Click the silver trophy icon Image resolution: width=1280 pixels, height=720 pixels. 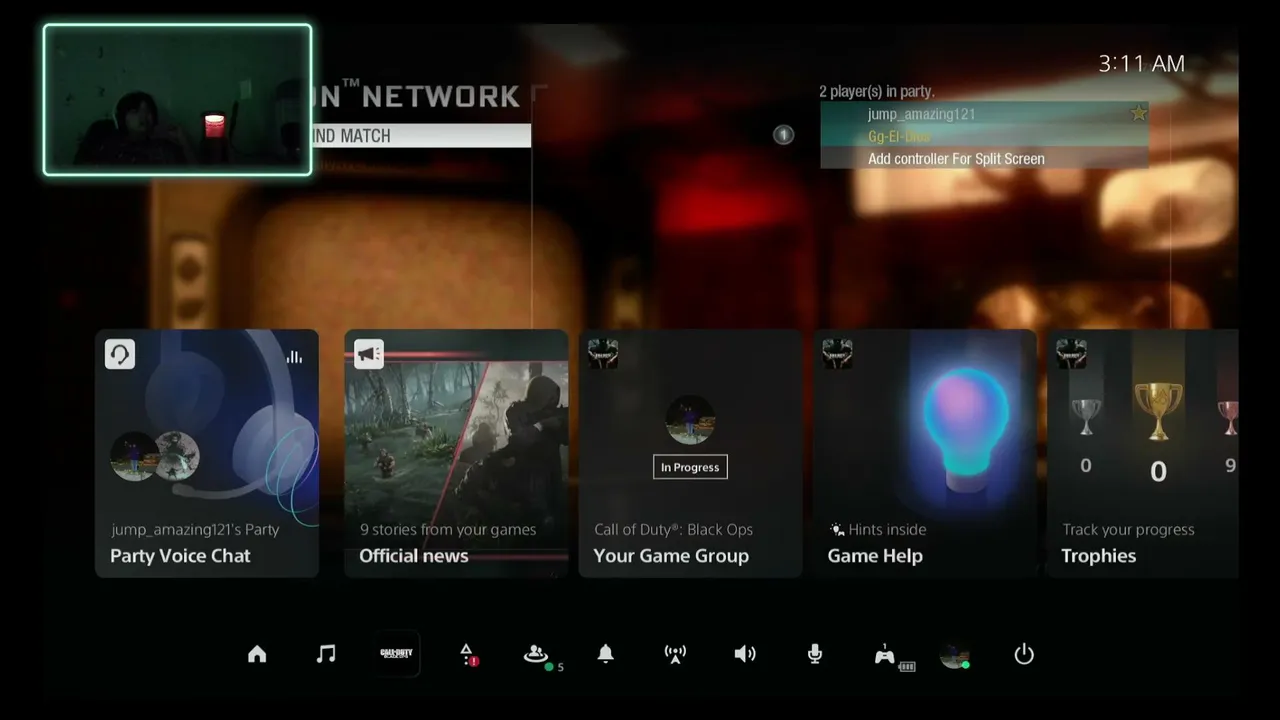coord(1086,416)
